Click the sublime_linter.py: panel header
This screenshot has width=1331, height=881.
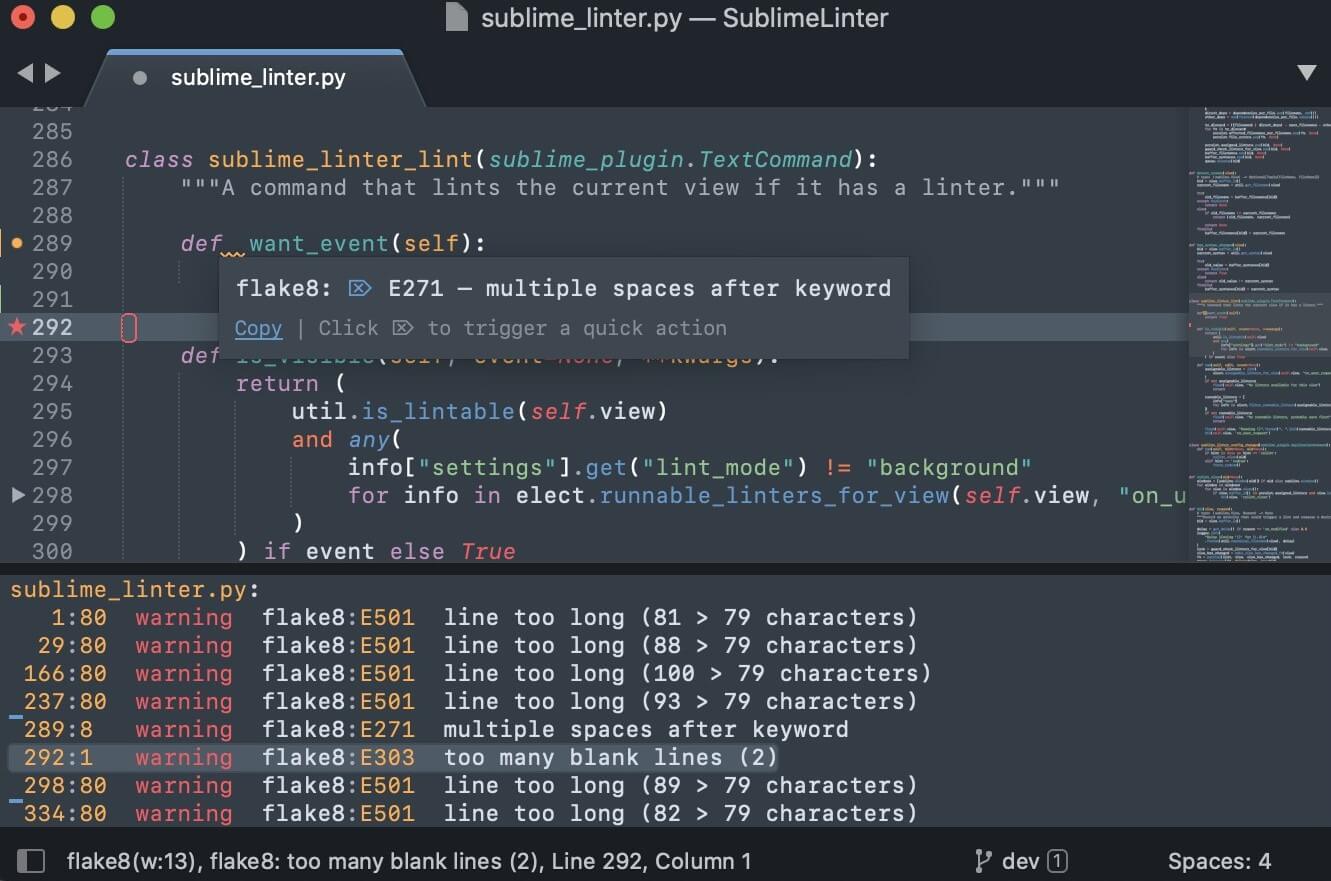pos(135,589)
